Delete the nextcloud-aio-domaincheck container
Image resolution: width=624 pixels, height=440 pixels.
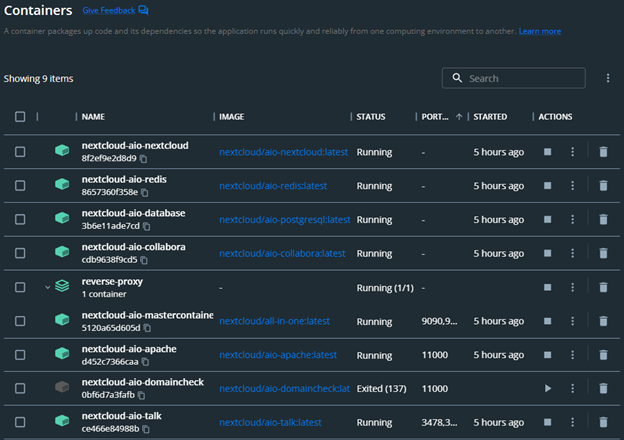603,388
